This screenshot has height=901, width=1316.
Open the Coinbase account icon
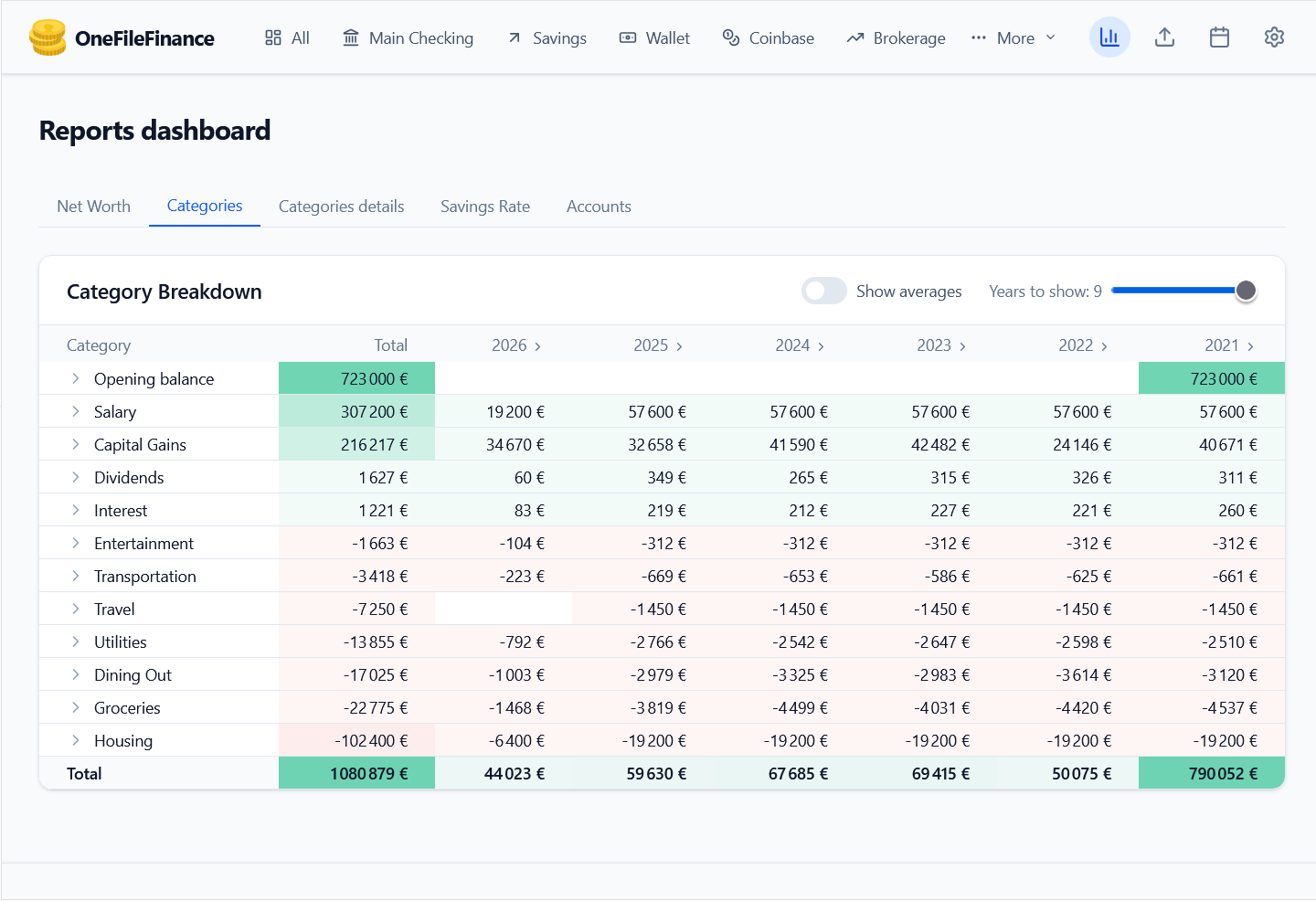pyautogui.click(x=730, y=37)
